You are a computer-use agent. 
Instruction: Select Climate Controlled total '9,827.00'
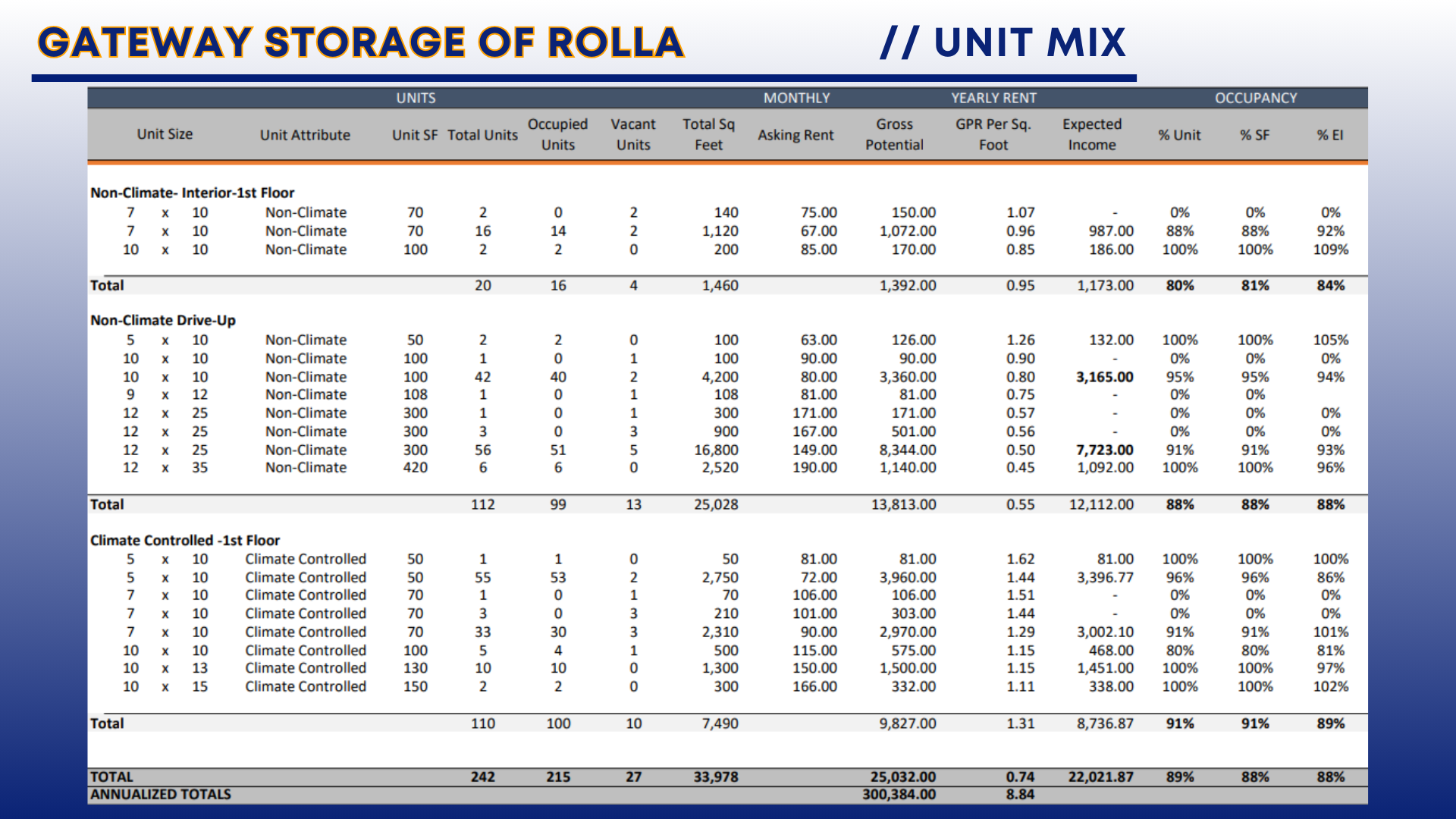click(x=908, y=723)
